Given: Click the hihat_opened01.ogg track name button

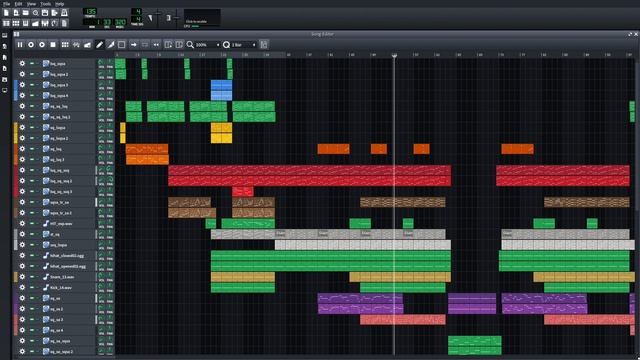Looking at the screenshot, I should click(68, 266).
